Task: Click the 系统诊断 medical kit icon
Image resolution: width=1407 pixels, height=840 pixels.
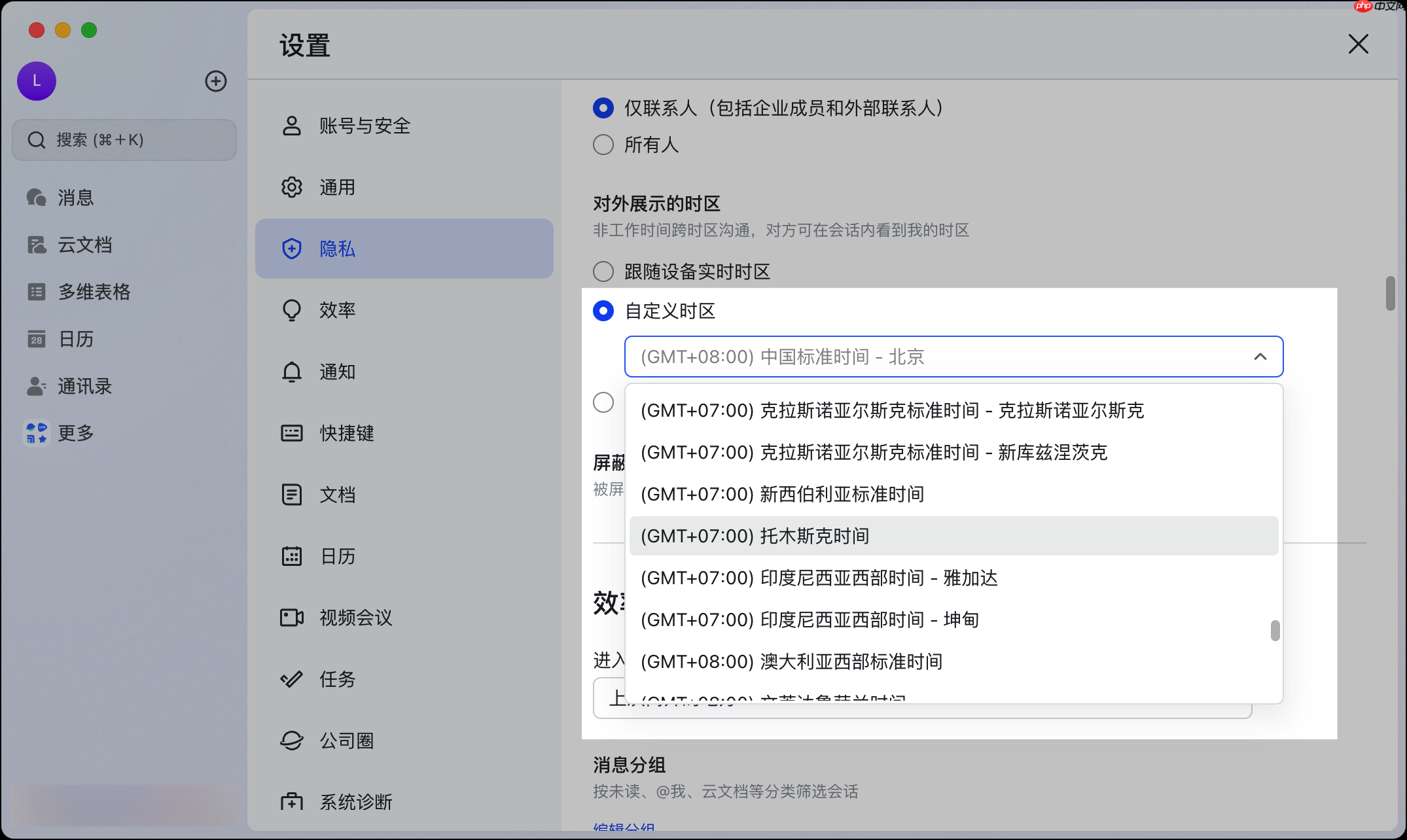Action: pyautogui.click(x=292, y=802)
